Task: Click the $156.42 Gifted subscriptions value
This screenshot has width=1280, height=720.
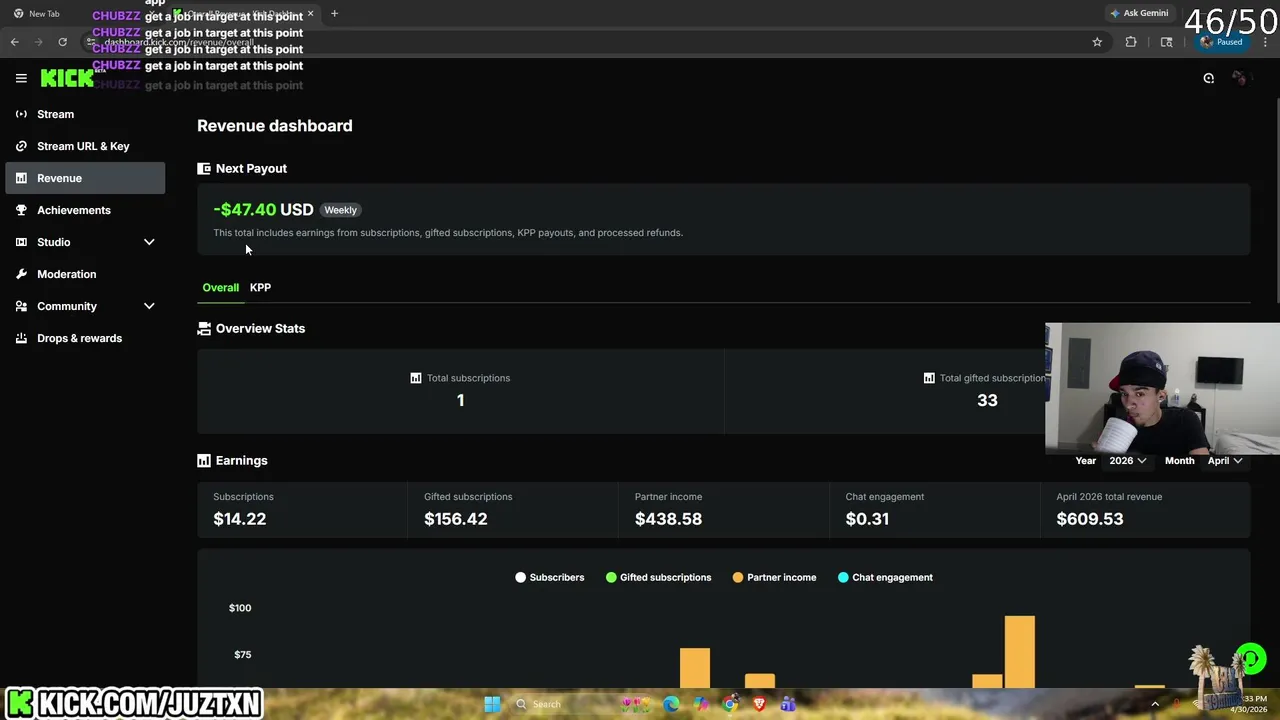Action: point(455,519)
